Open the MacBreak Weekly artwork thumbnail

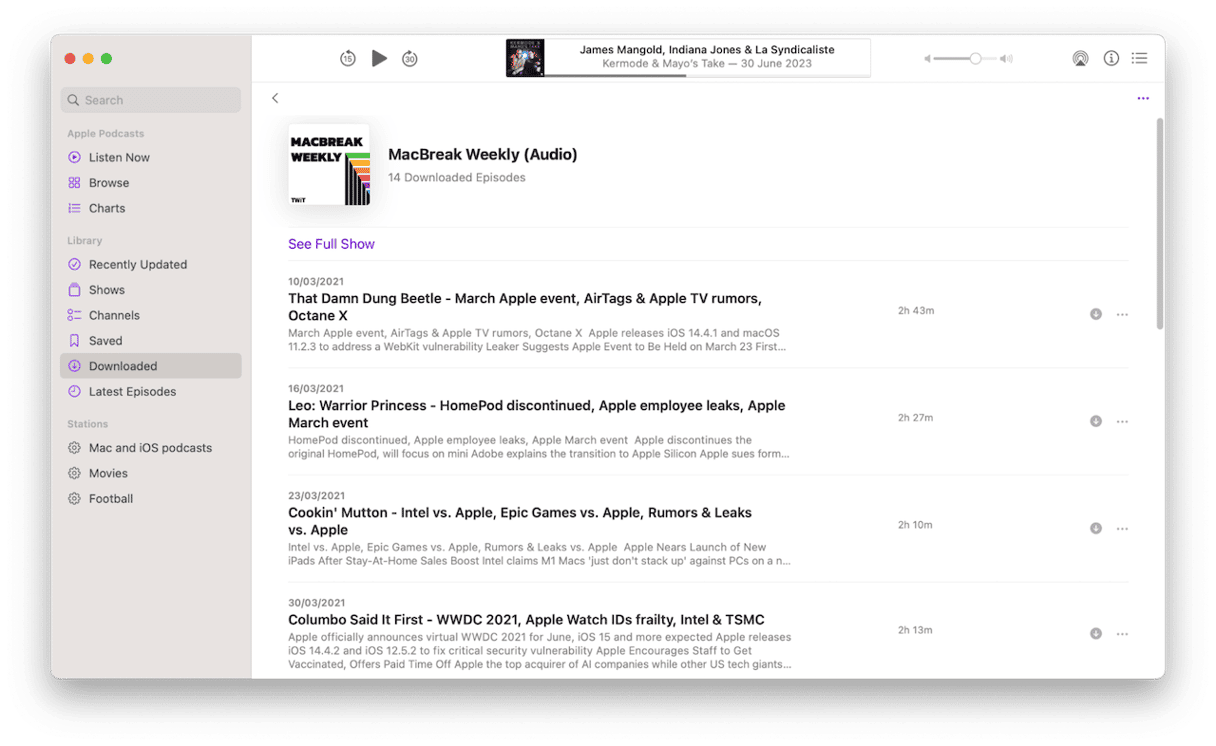click(329, 165)
